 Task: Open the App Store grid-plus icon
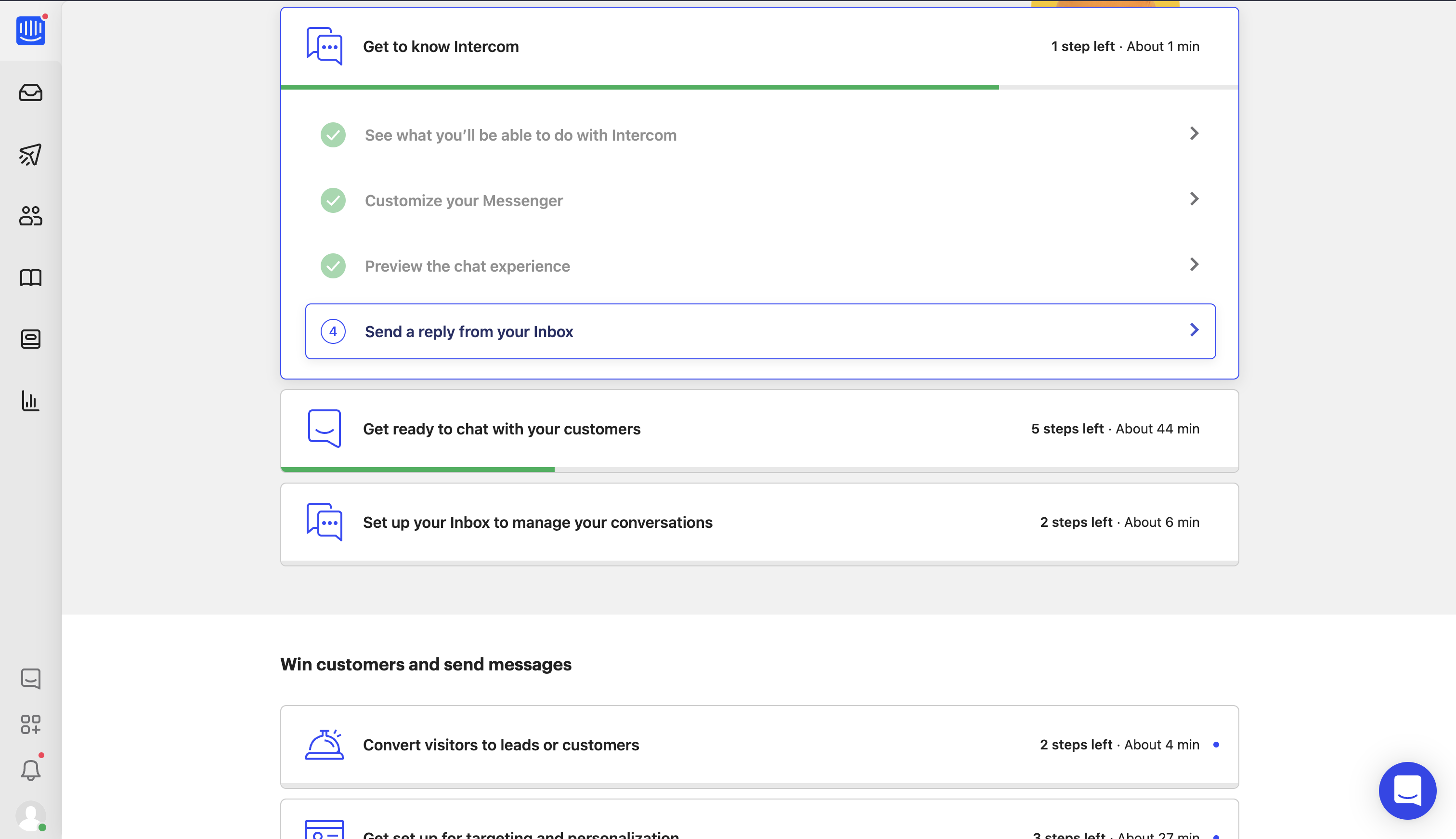[30, 724]
